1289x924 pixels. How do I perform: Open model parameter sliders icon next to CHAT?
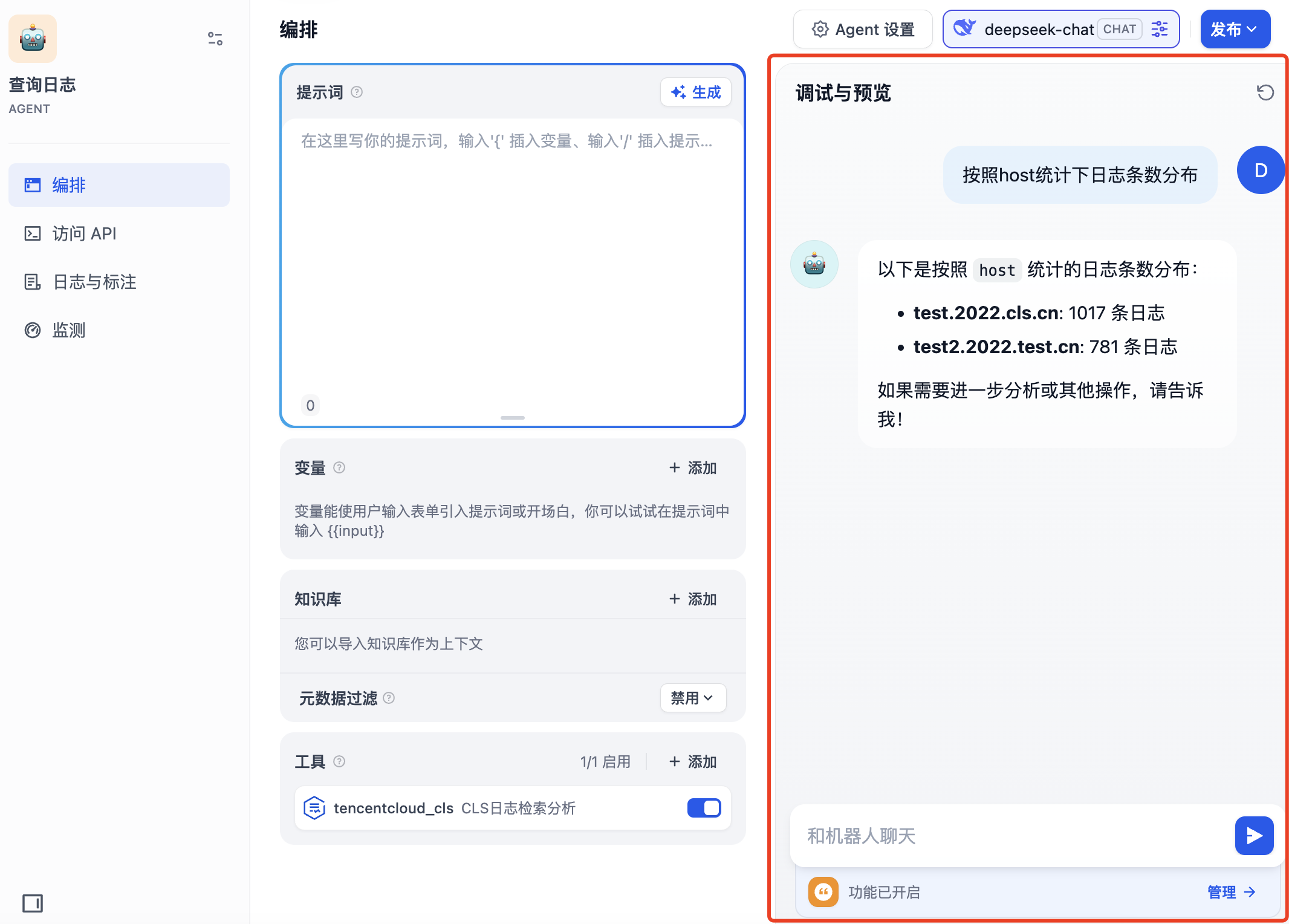pos(1159,29)
